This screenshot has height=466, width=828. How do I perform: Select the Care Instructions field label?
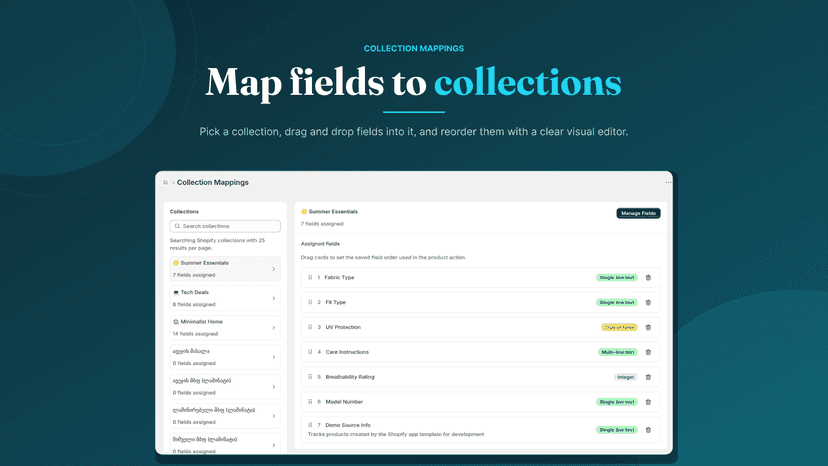[x=347, y=352]
